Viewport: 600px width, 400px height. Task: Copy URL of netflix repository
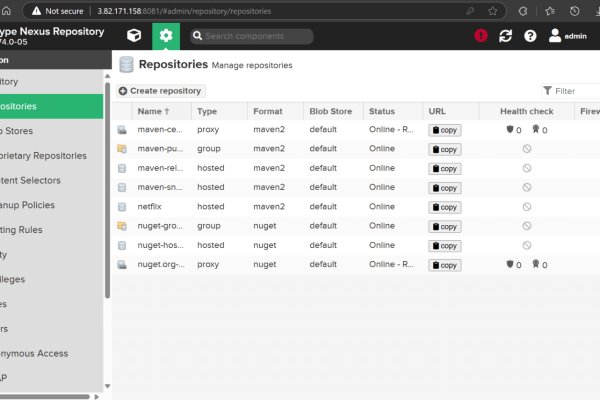(445, 207)
